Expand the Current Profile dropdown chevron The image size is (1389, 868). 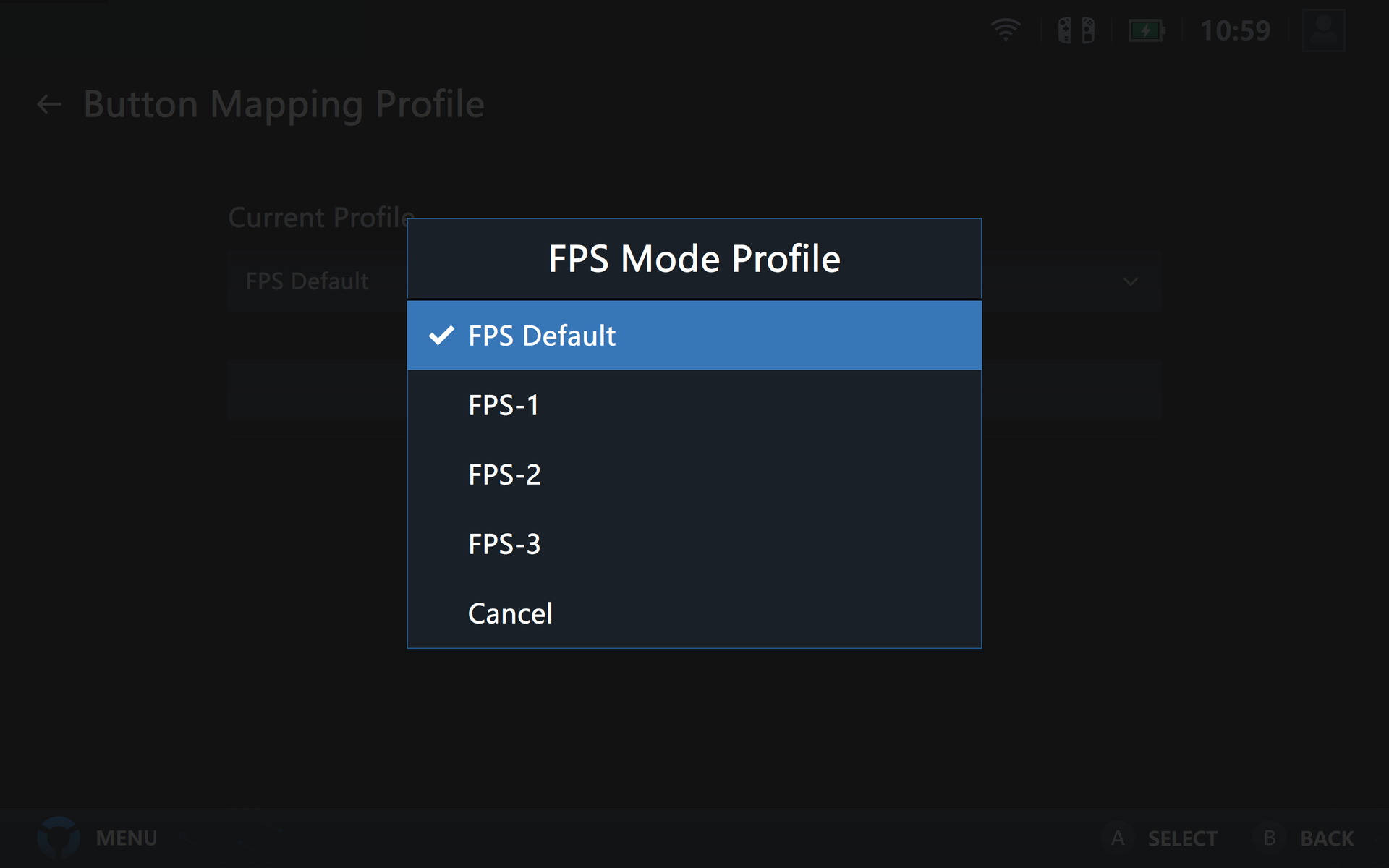pos(1130,281)
